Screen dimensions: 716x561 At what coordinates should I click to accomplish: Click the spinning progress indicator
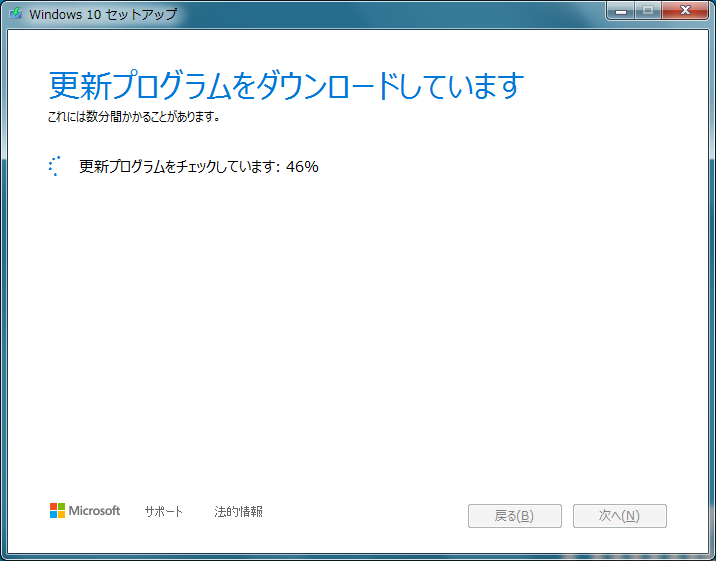click(x=55, y=166)
